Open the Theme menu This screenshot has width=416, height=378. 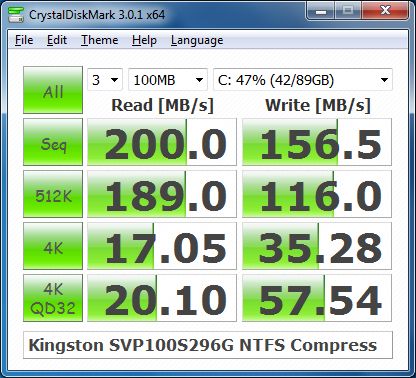pyautogui.click(x=99, y=40)
